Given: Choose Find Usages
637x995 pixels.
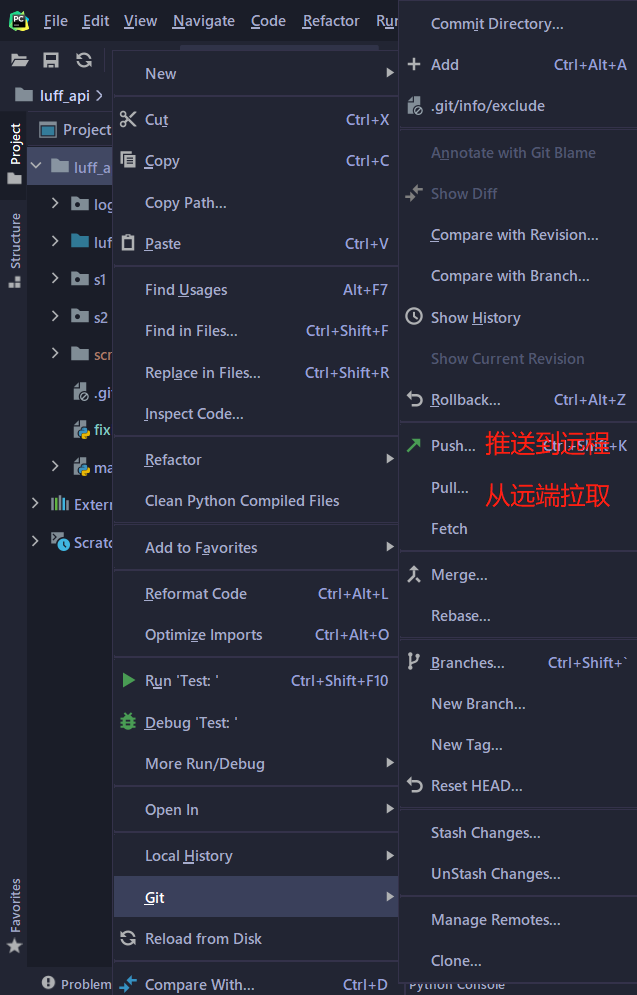Looking at the screenshot, I should 256,290.
